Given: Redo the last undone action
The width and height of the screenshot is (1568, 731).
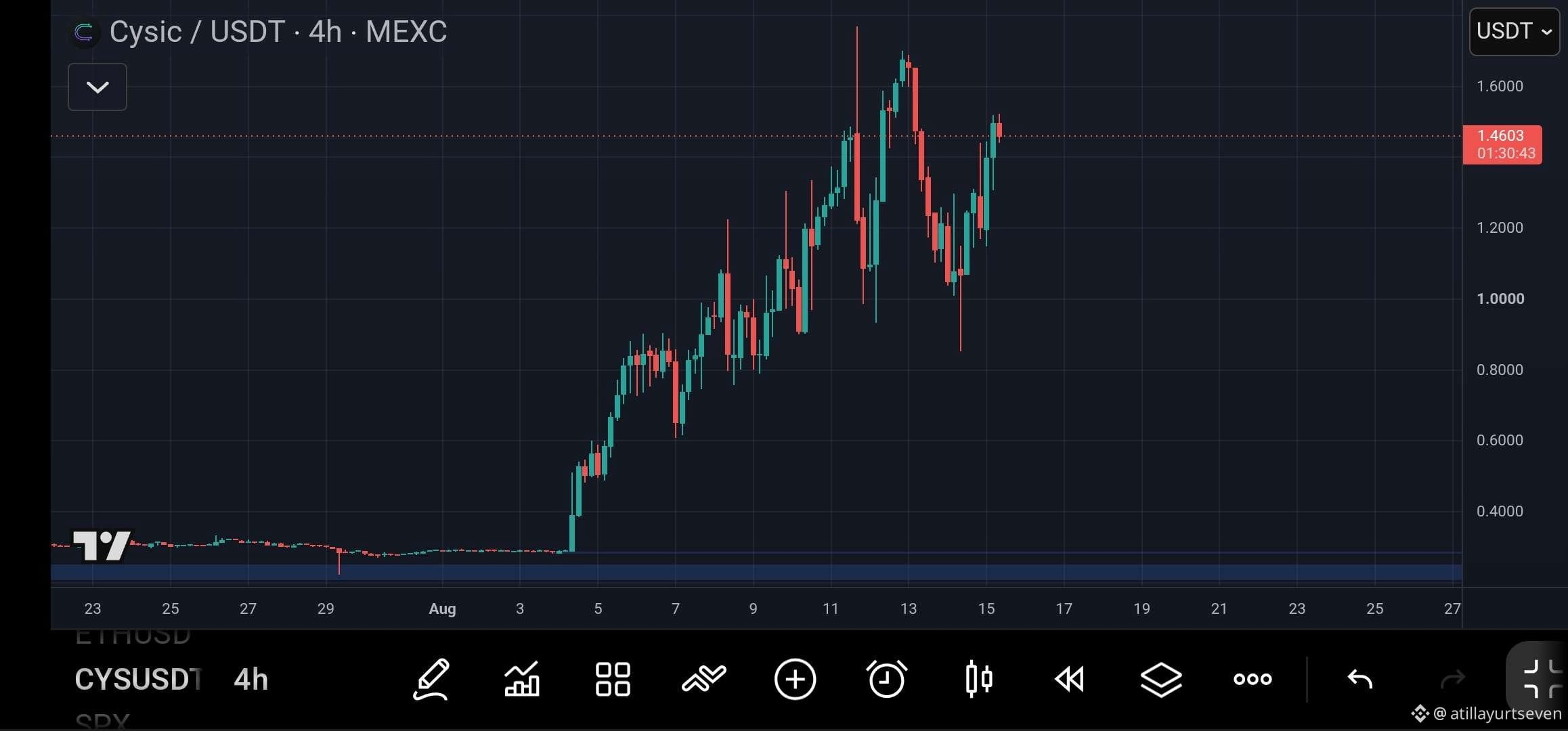Looking at the screenshot, I should pos(1452,679).
